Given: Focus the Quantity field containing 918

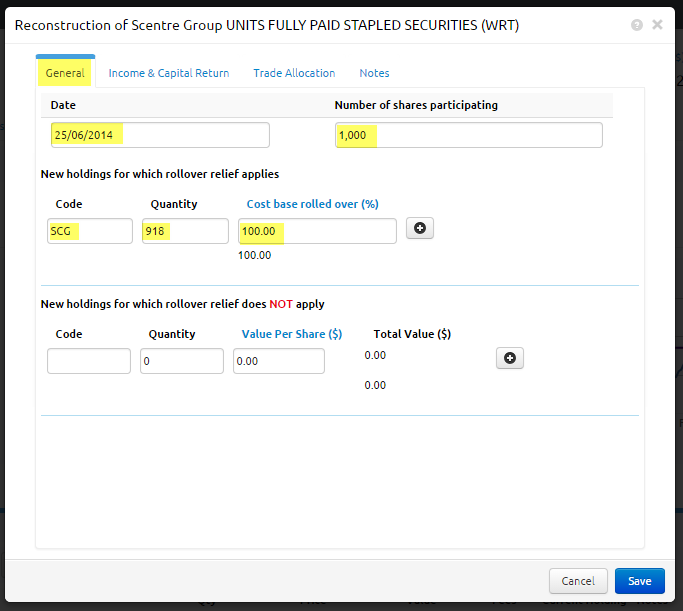Looking at the screenshot, I should click(x=185, y=231).
